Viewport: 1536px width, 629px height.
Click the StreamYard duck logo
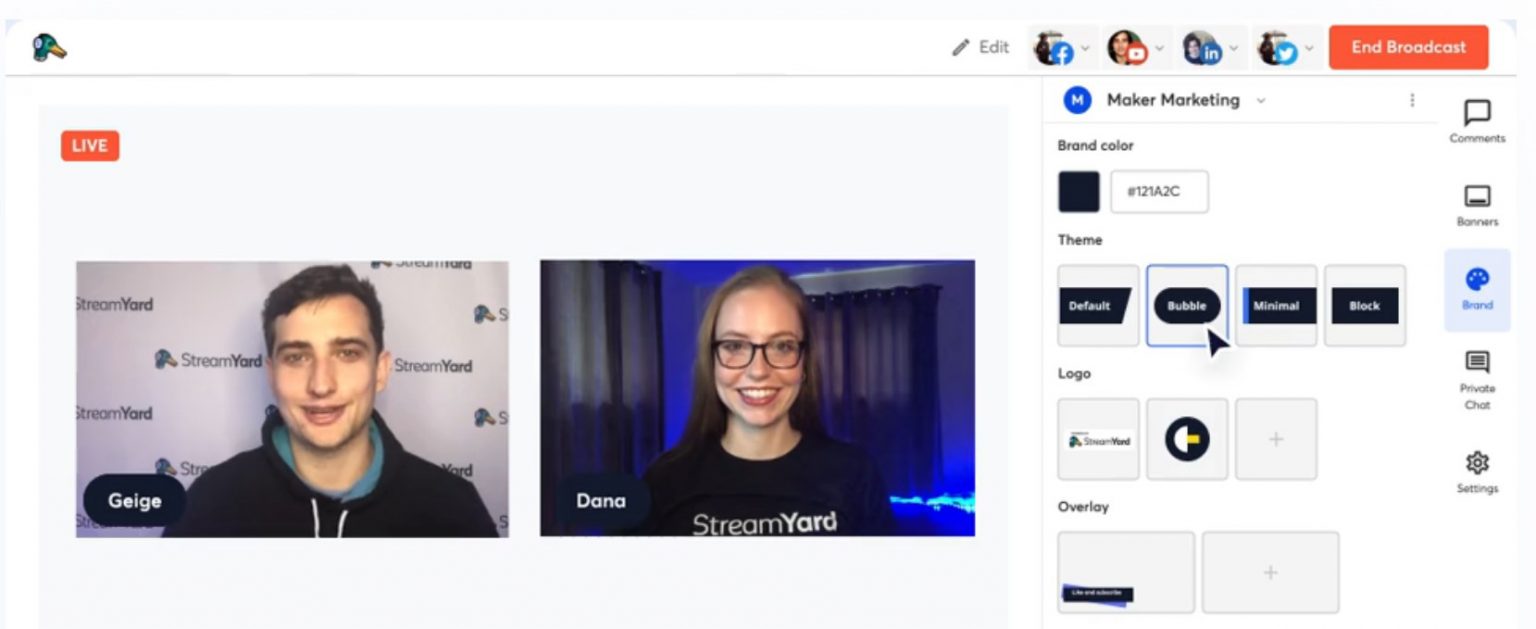(x=49, y=47)
